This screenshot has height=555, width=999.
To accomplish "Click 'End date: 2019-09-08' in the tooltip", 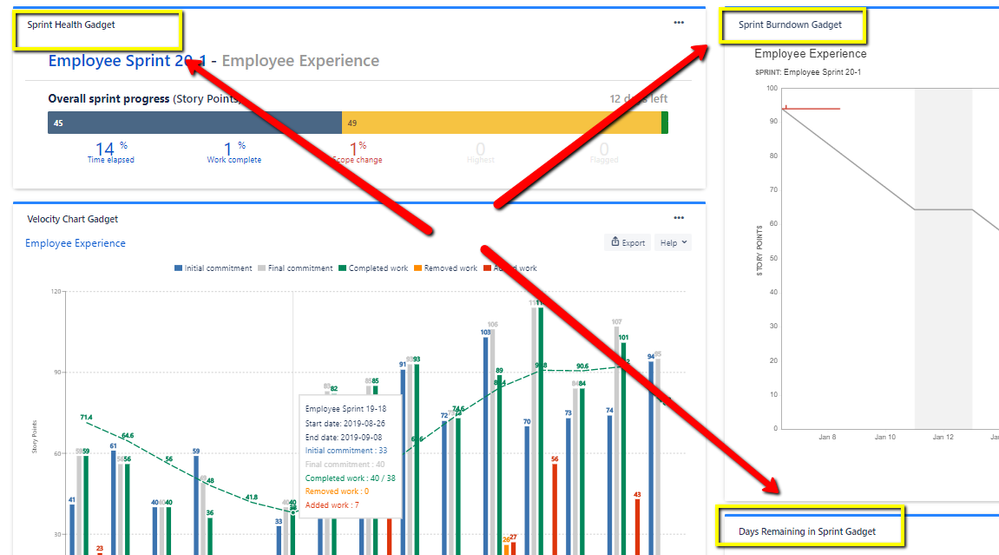I will (345, 437).
